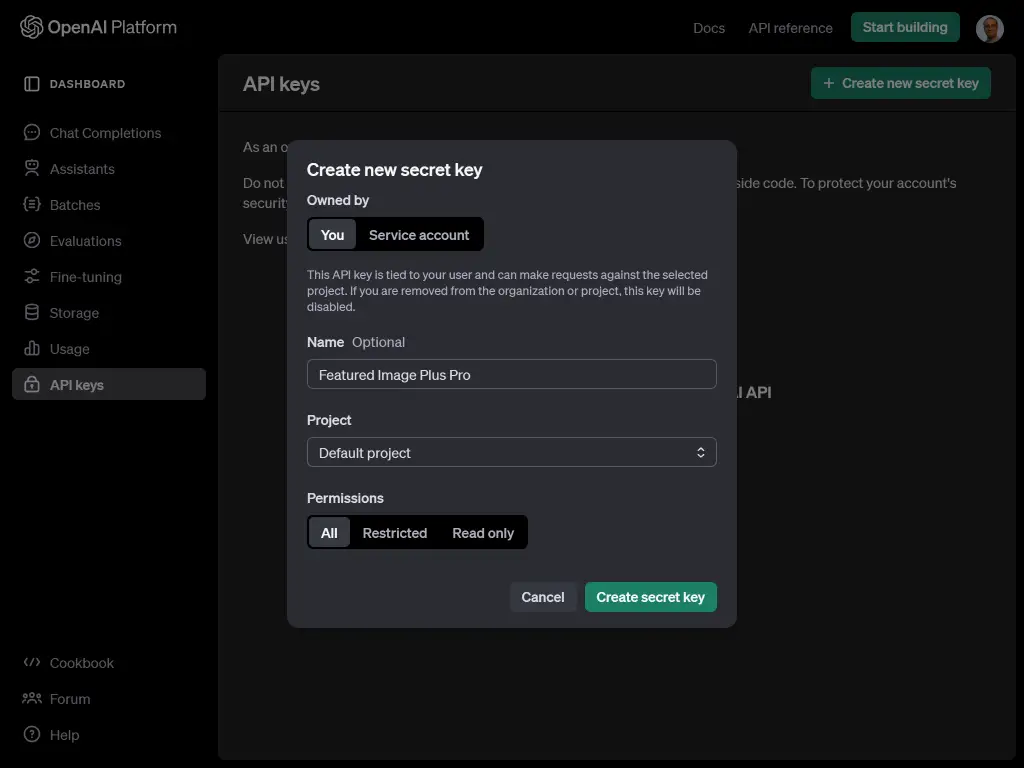Open Fine-tuning section
1024x768 pixels.
(x=108, y=276)
